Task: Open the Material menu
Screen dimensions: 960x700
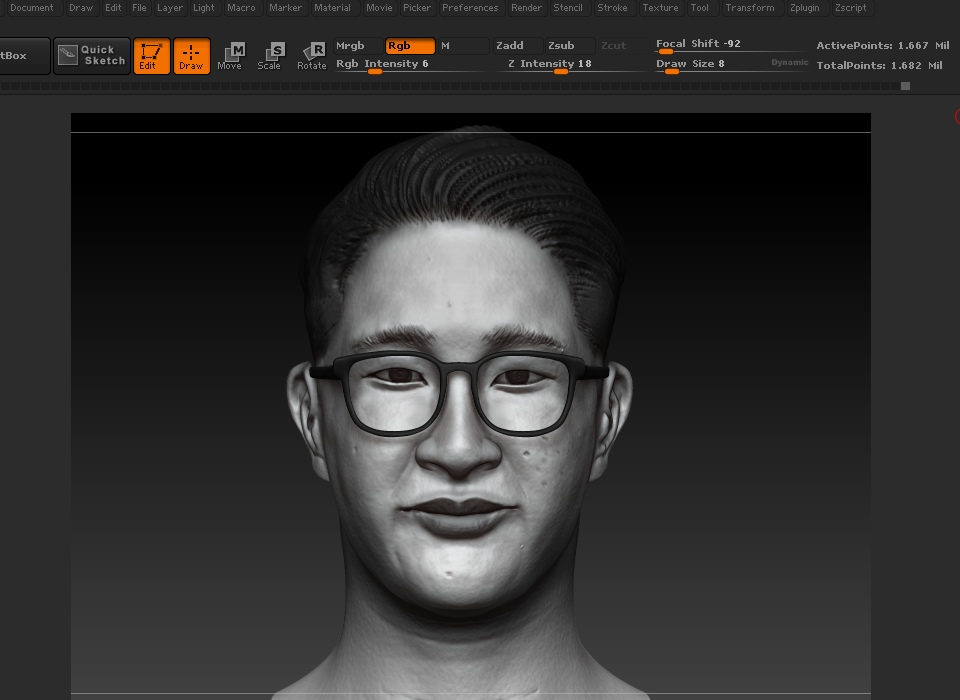Action: pos(332,7)
